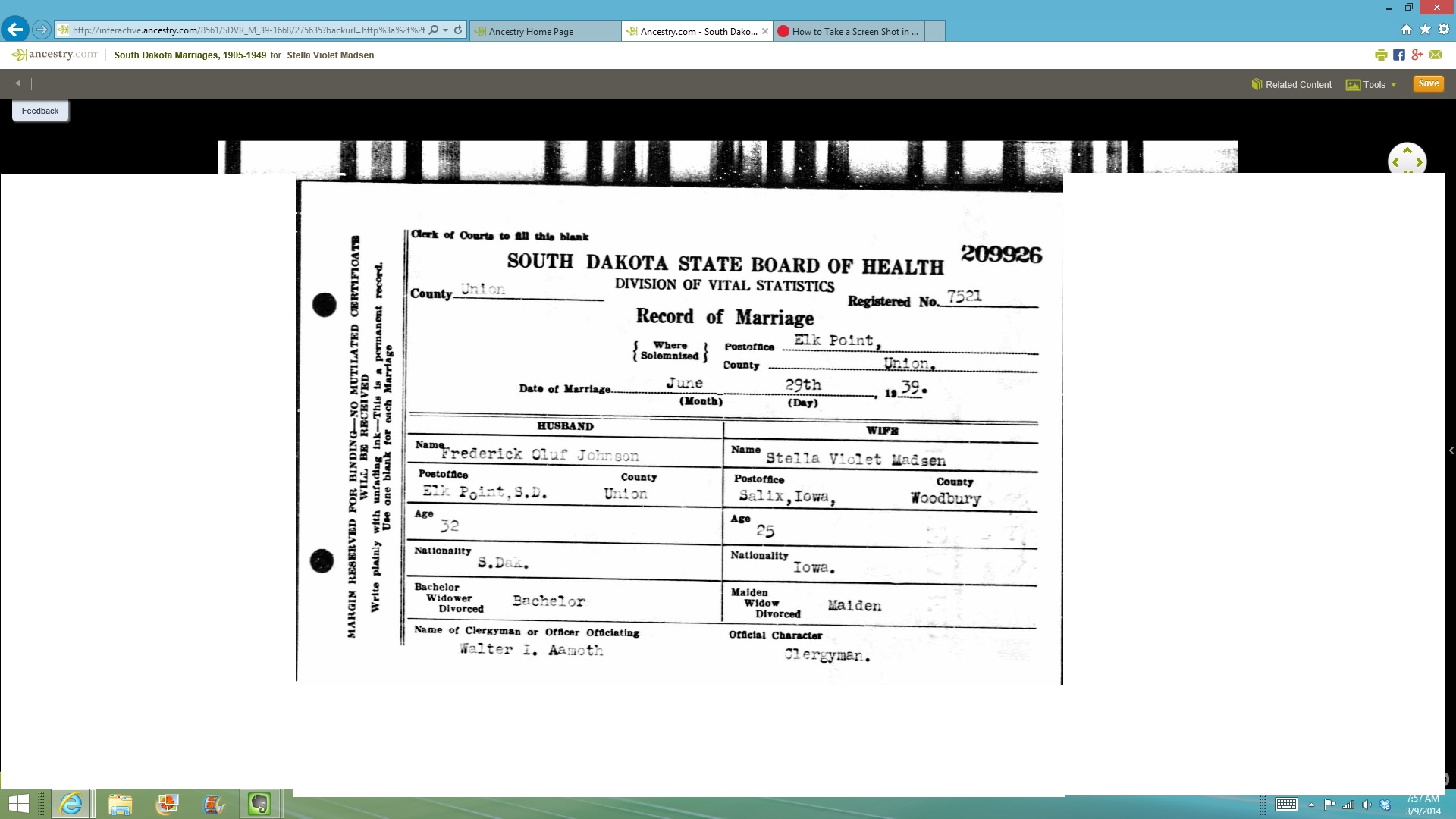Email the record with envelope icon
Screen dimensions: 1456x819
[x=1436, y=55]
